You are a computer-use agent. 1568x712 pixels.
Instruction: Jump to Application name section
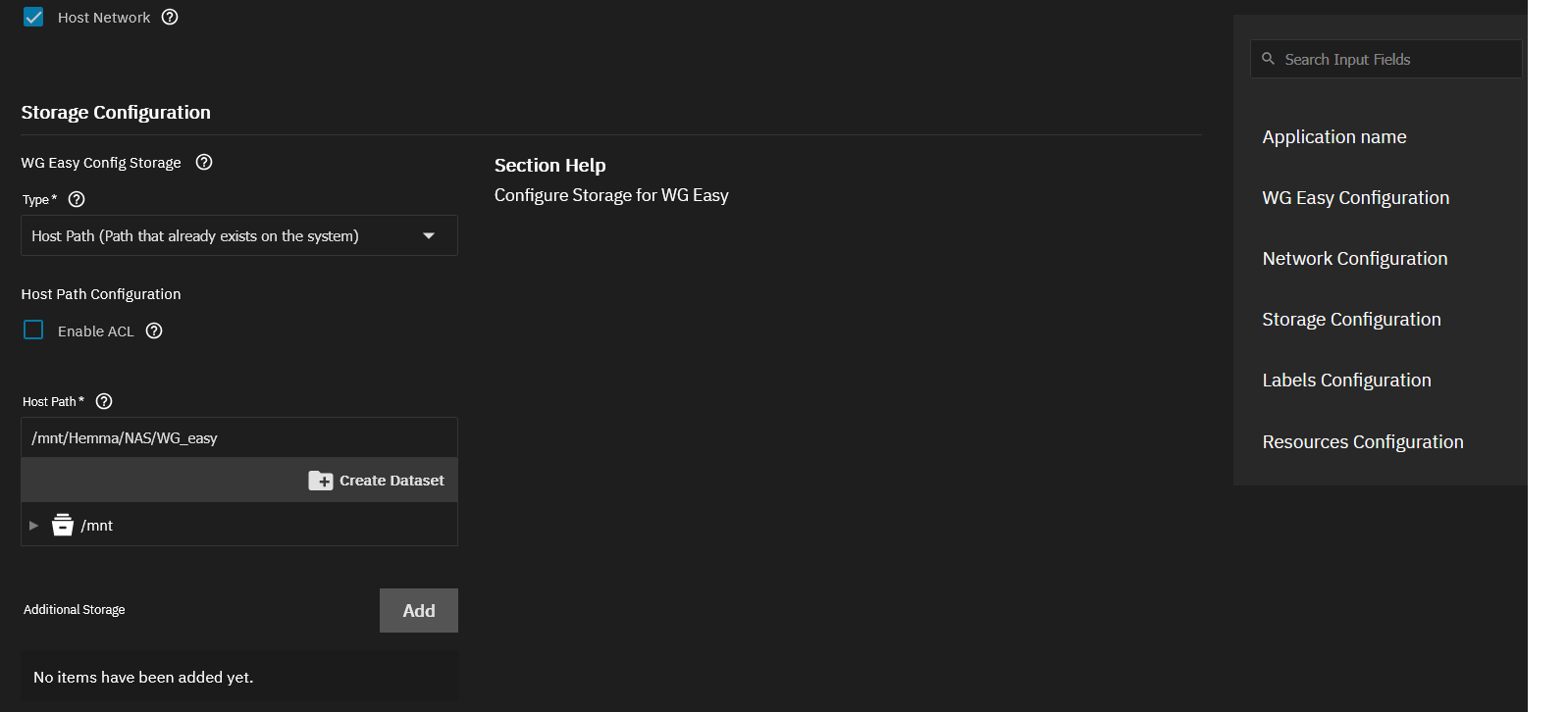pyautogui.click(x=1333, y=137)
